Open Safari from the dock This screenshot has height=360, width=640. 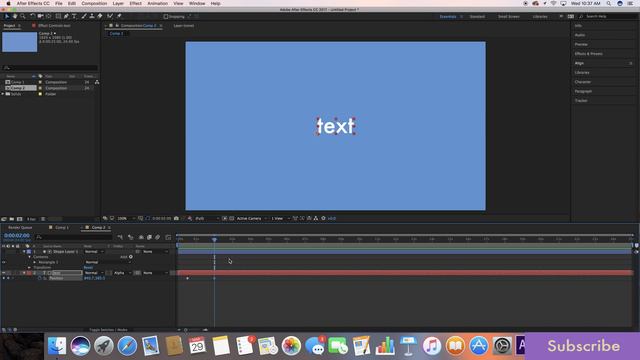[x=127, y=346]
